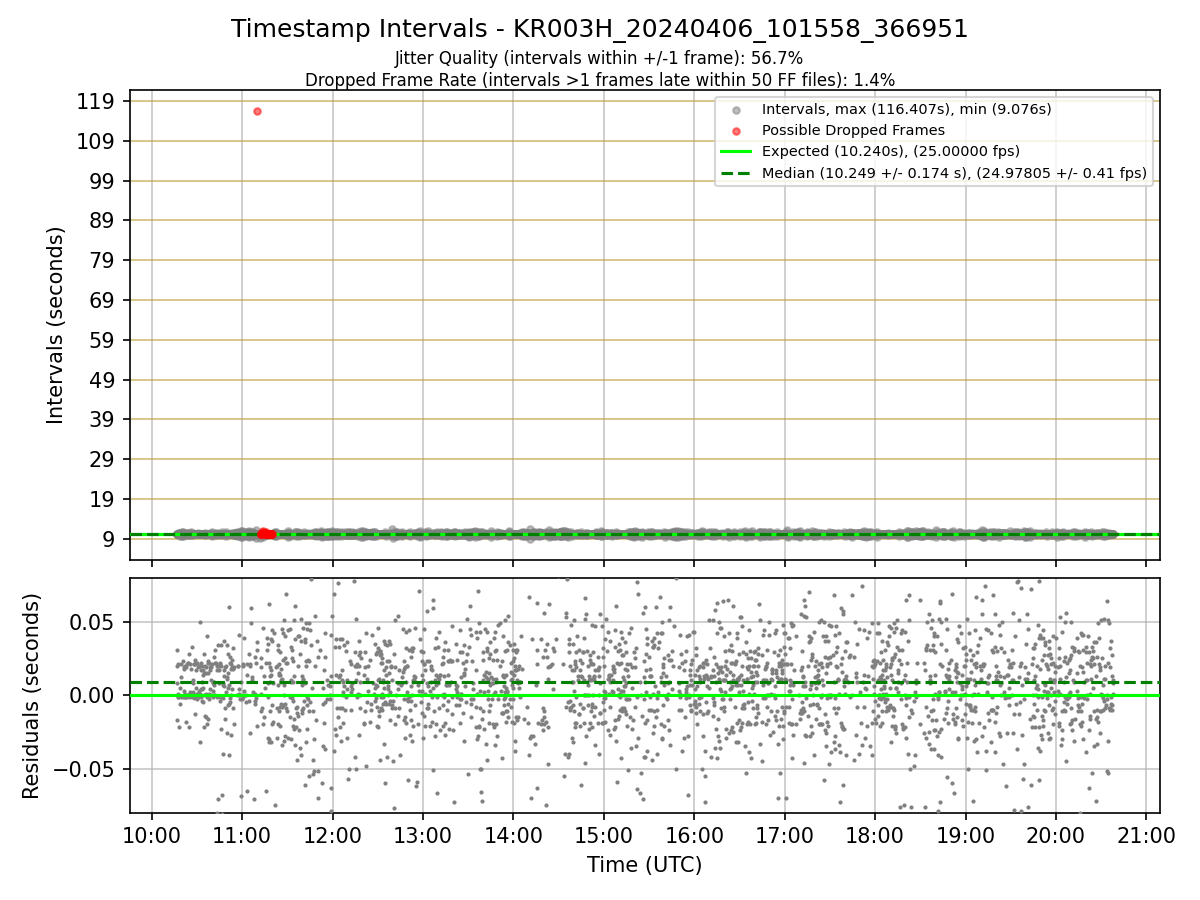Click the red dot marker in the legend

click(737, 131)
